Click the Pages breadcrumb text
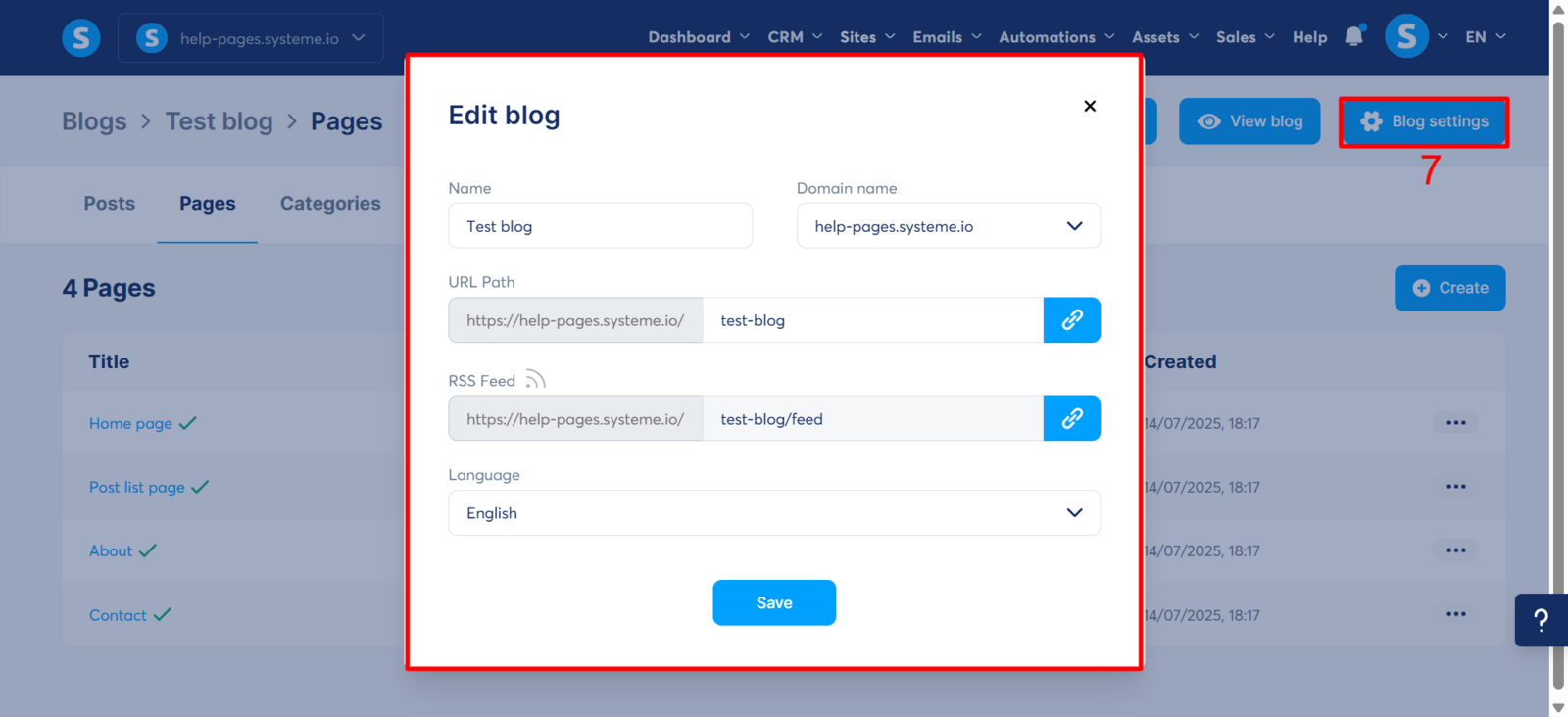The image size is (1568, 717). [347, 121]
